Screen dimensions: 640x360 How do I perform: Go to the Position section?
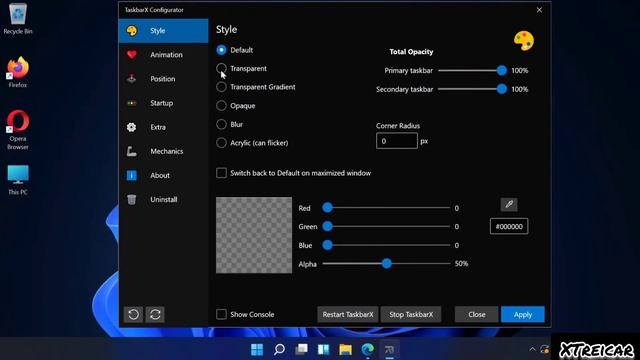point(163,79)
